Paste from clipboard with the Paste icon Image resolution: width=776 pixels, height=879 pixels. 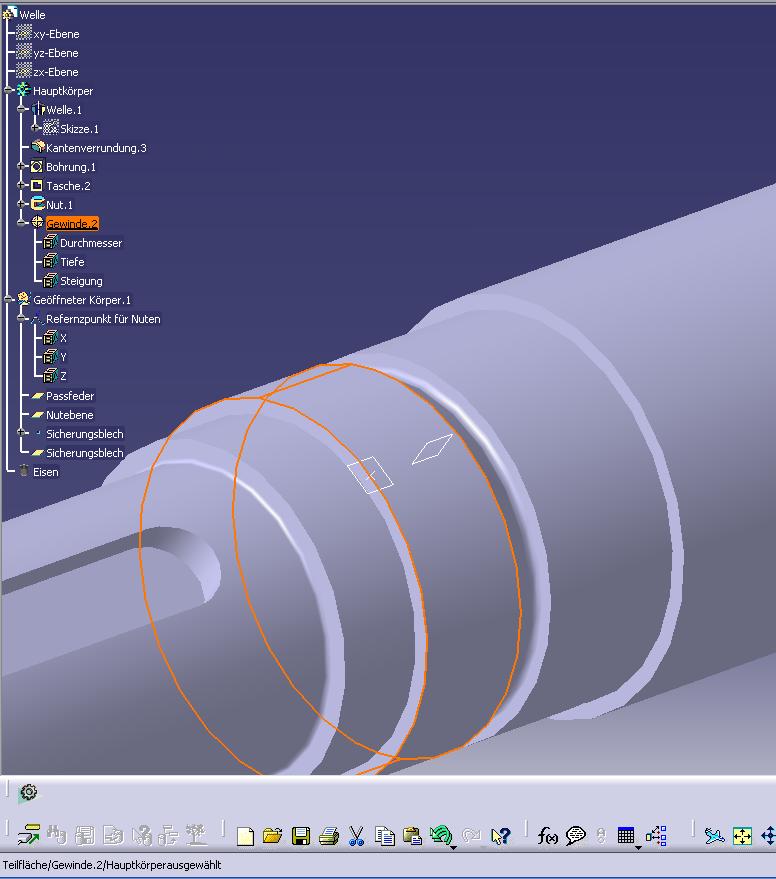(x=412, y=836)
